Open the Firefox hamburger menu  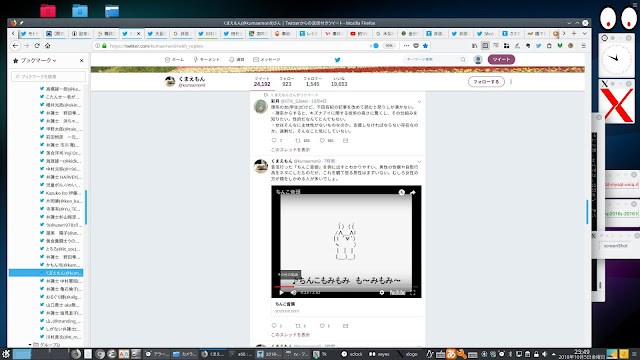click(x=584, y=46)
